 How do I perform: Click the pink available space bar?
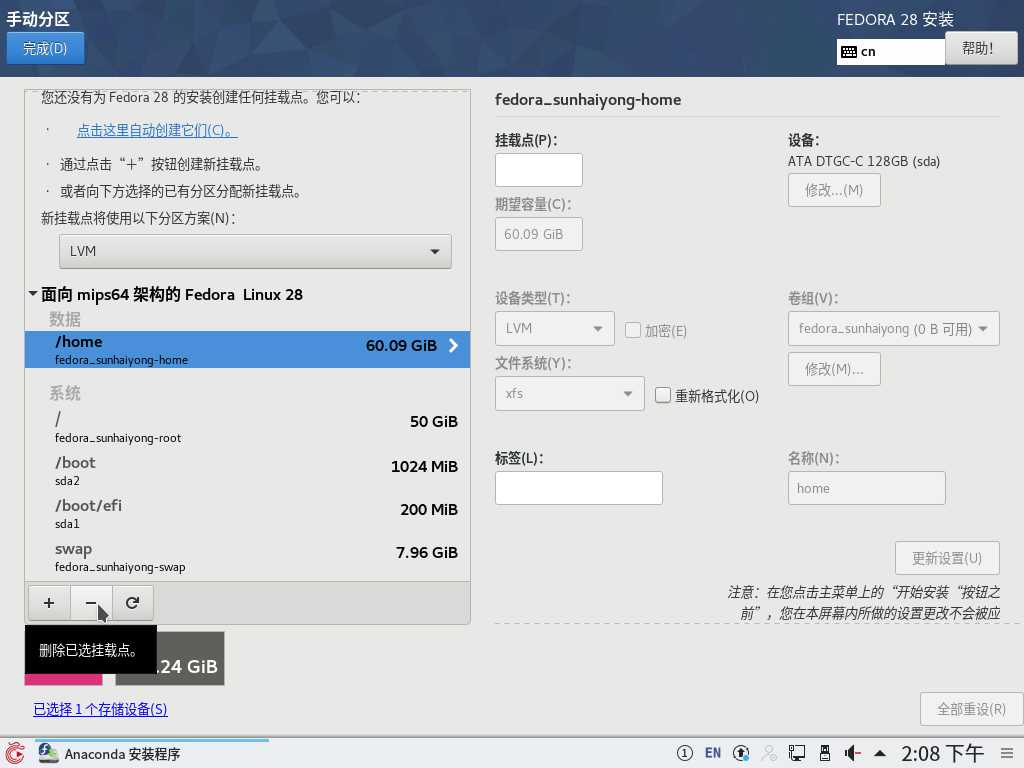63,679
